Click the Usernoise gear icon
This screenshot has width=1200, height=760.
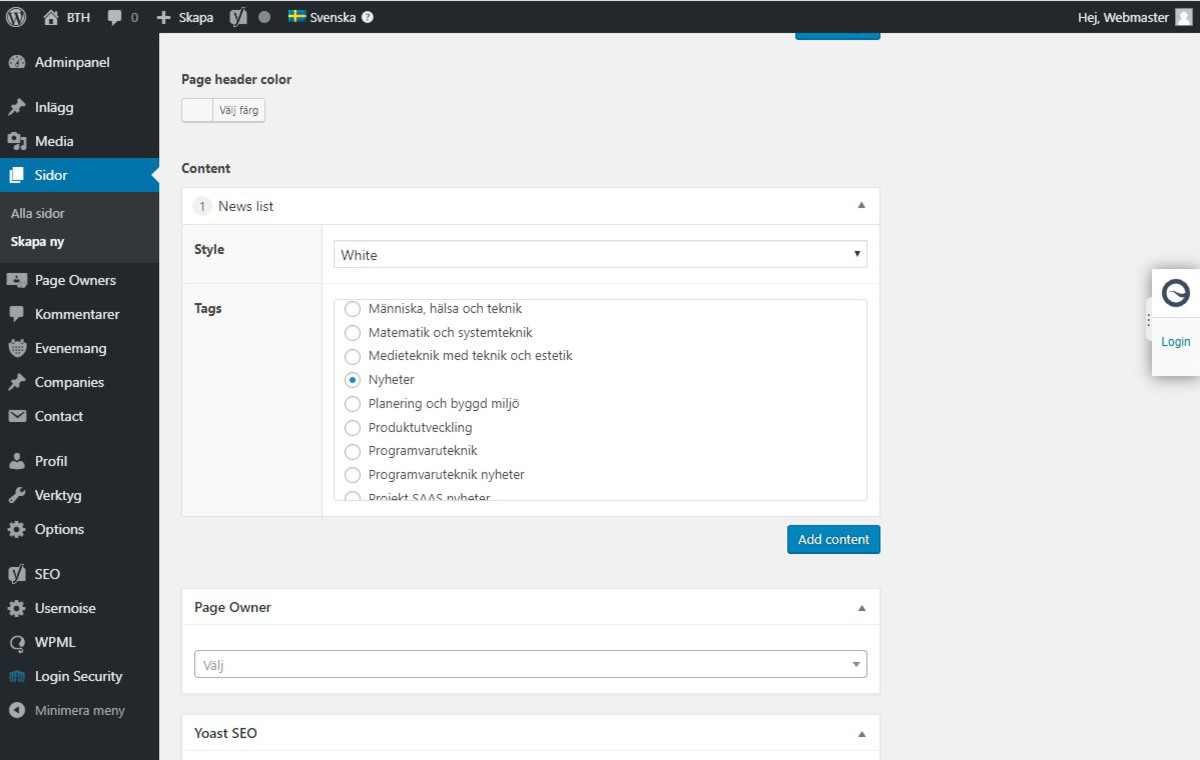[x=17, y=608]
